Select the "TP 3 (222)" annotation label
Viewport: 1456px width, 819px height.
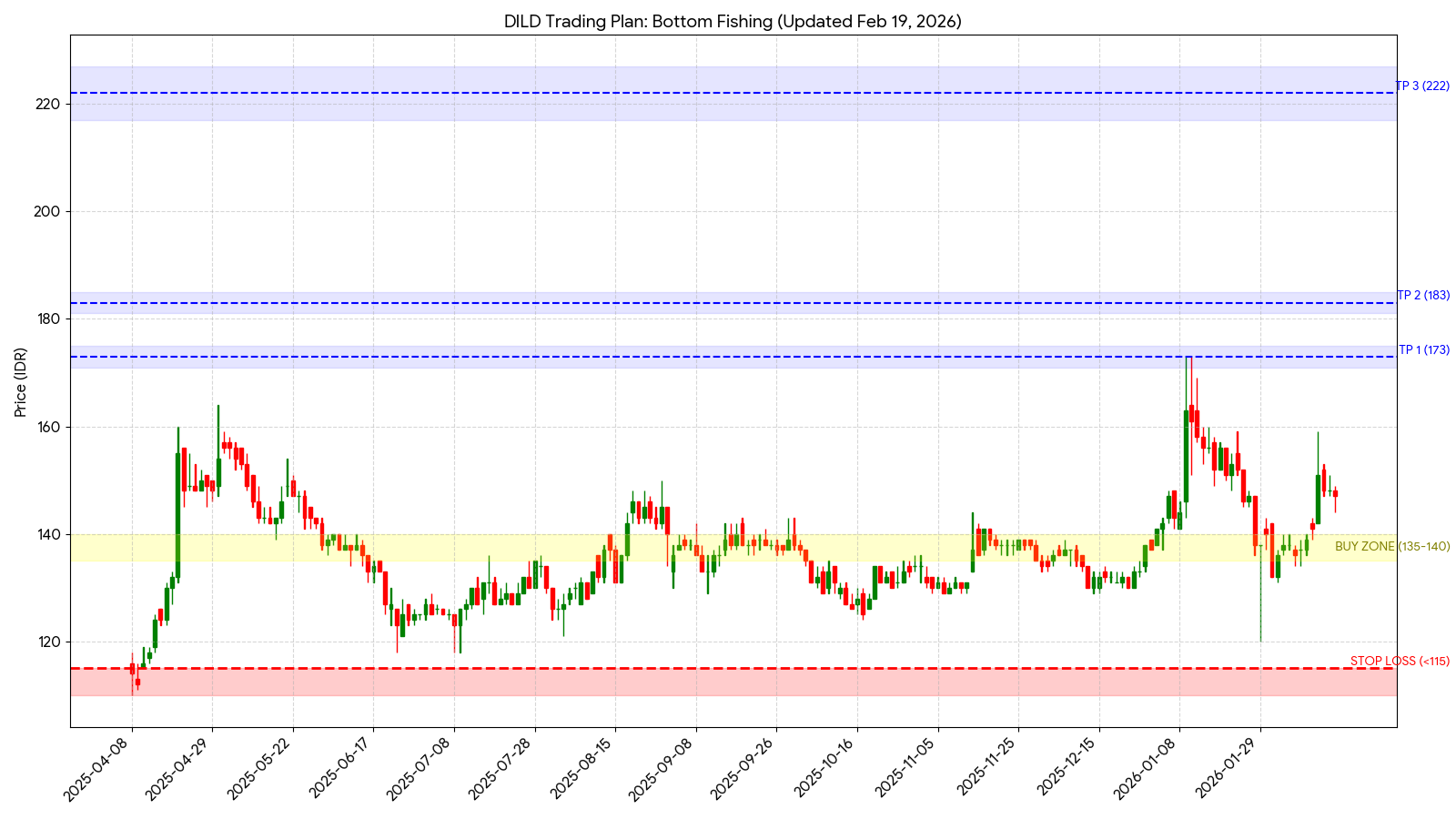1422,86
